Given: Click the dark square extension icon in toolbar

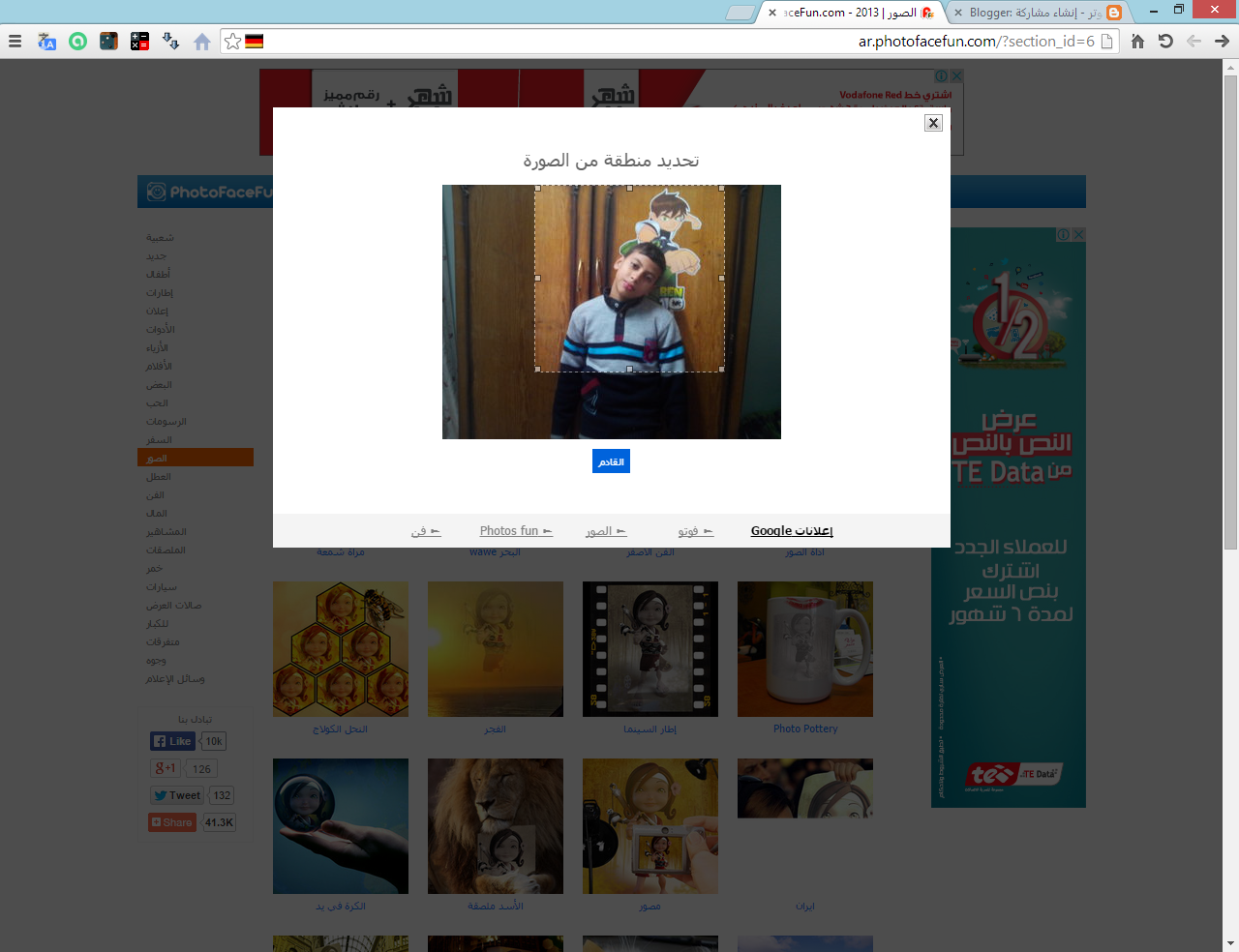Looking at the screenshot, I should pos(108,42).
